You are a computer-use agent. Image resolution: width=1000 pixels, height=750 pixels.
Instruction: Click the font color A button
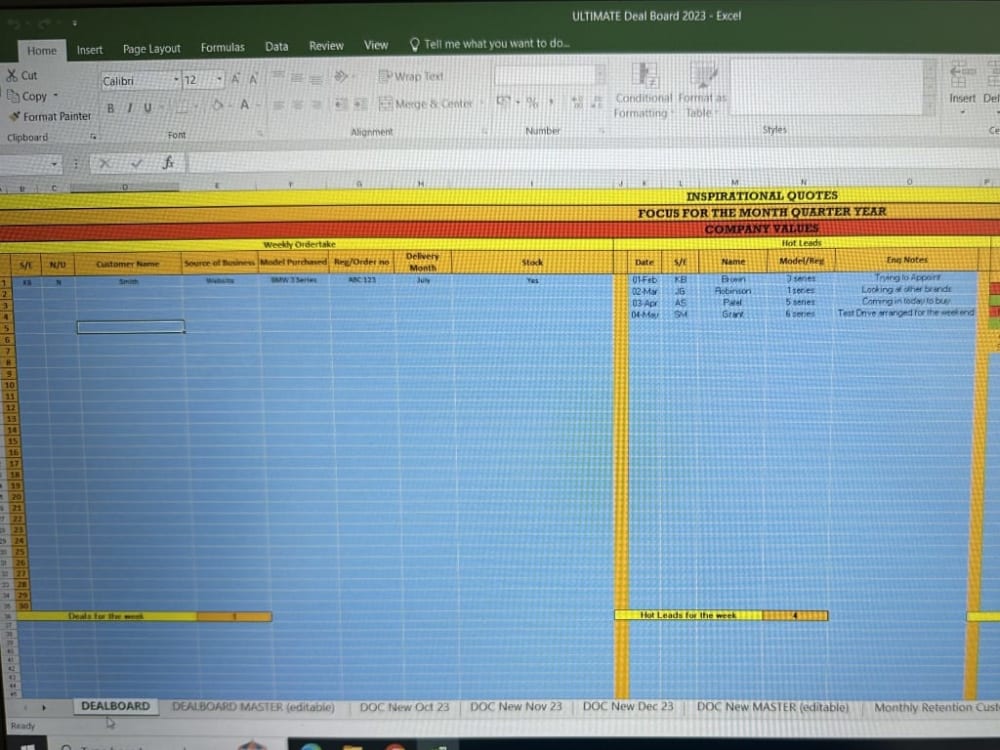pos(244,105)
